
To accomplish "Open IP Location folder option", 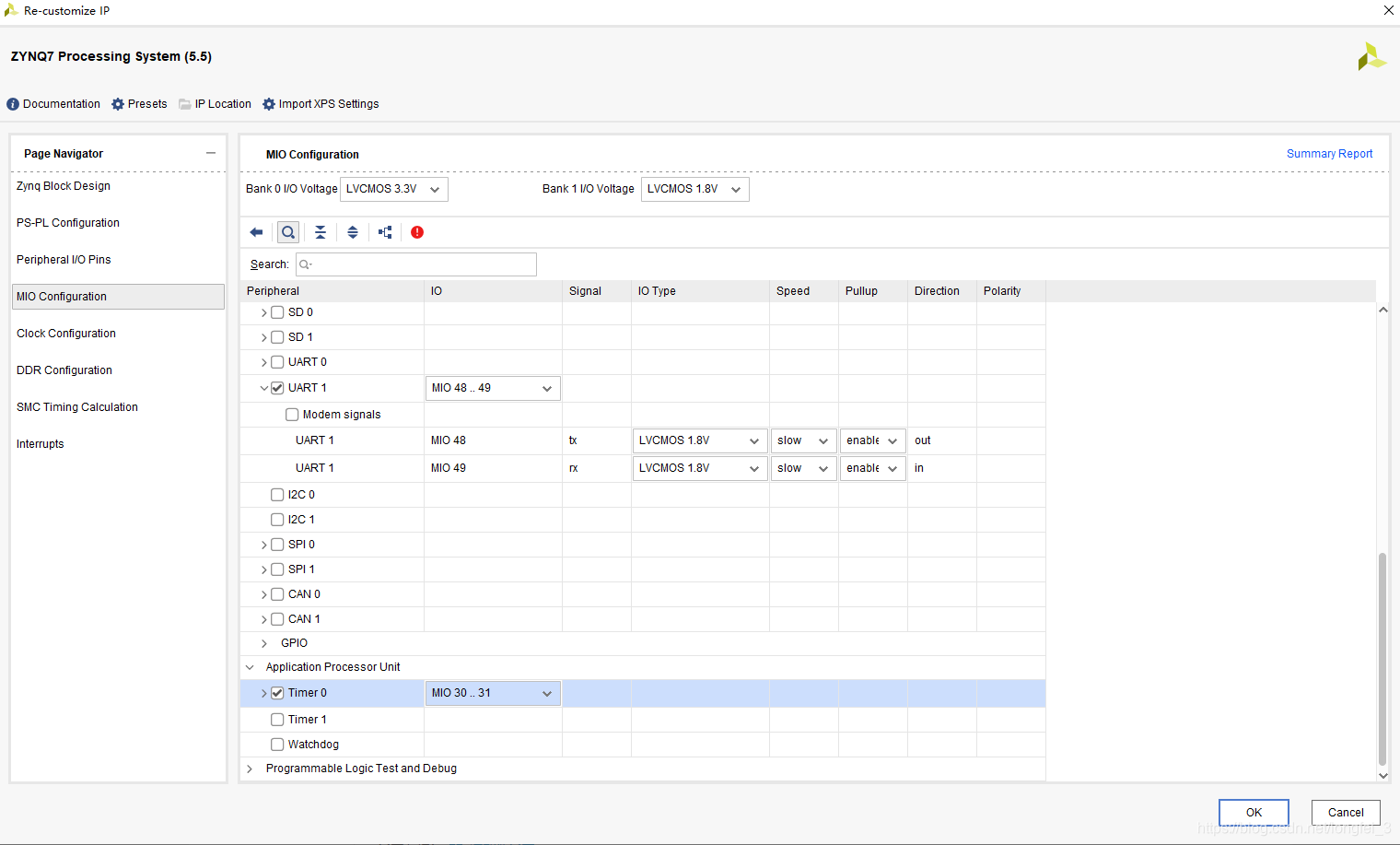I will coord(215,104).
